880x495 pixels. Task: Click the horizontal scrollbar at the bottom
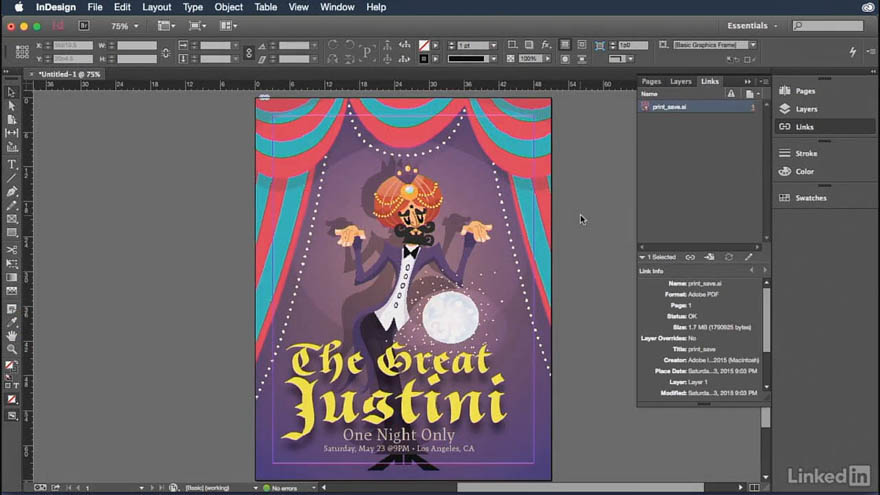[580, 488]
